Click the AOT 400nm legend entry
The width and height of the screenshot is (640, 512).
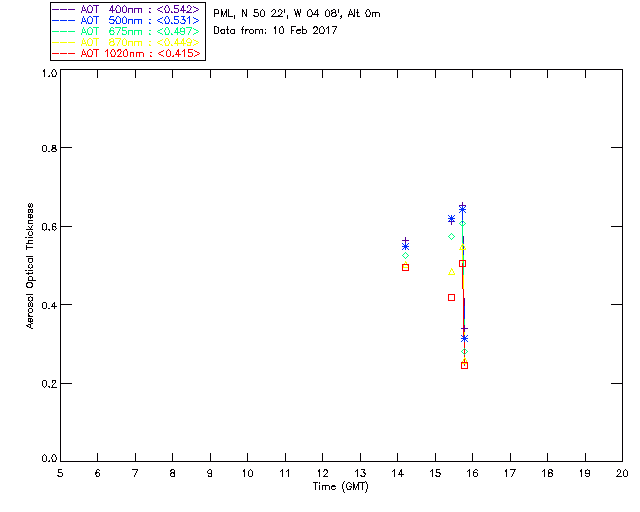click(x=126, y=9)
